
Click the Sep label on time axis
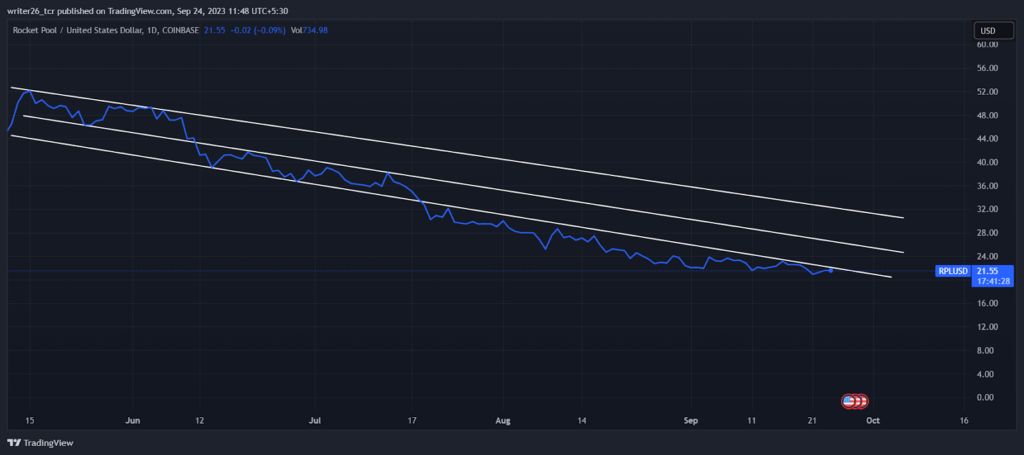click(692, 420)
